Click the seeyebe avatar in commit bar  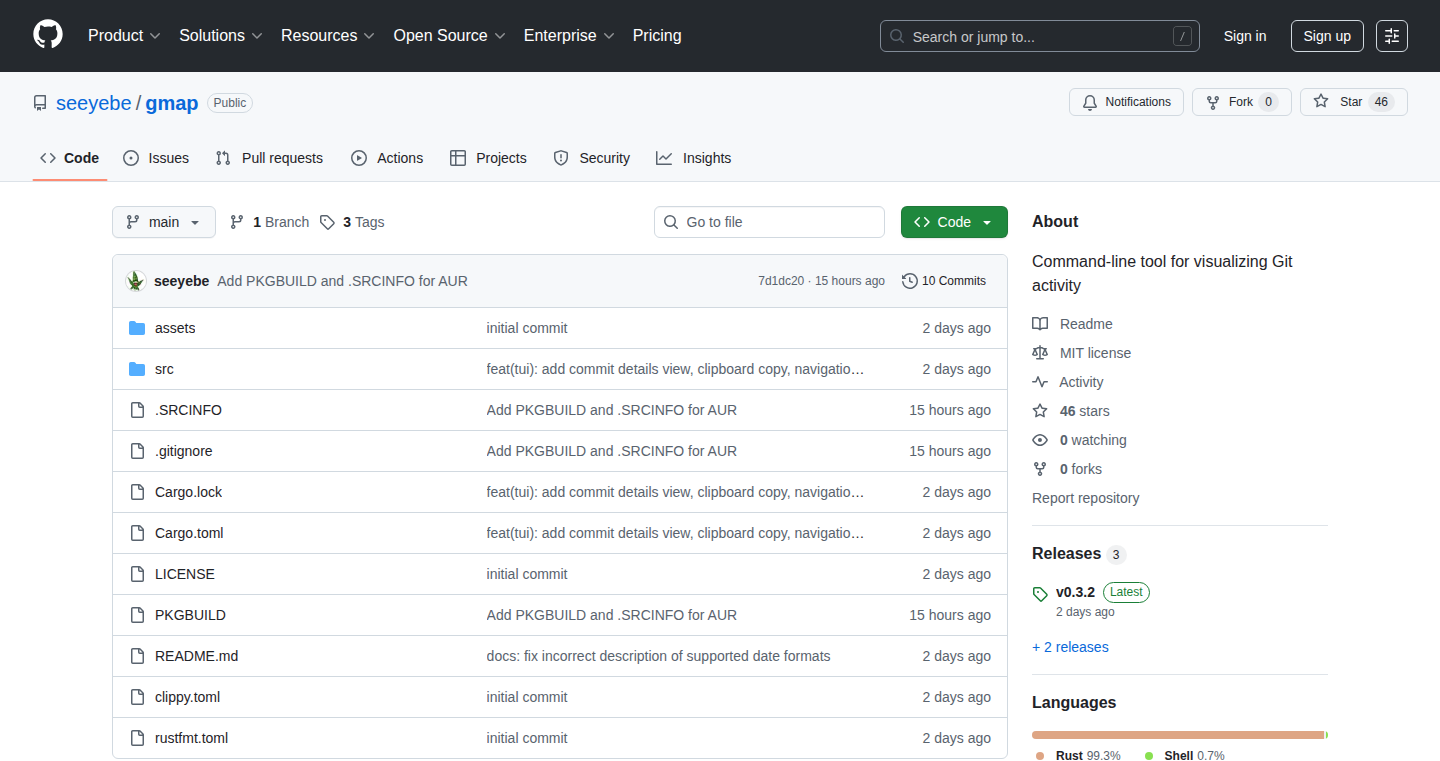point(136,281)
